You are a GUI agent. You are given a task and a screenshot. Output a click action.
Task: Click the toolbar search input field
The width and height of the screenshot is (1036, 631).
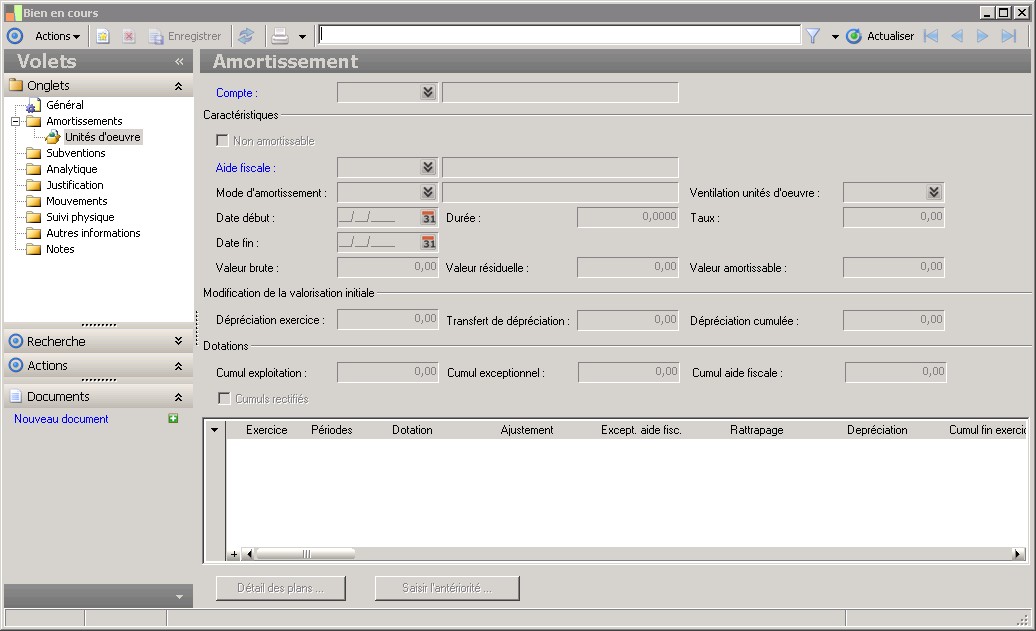click(559, 35)
